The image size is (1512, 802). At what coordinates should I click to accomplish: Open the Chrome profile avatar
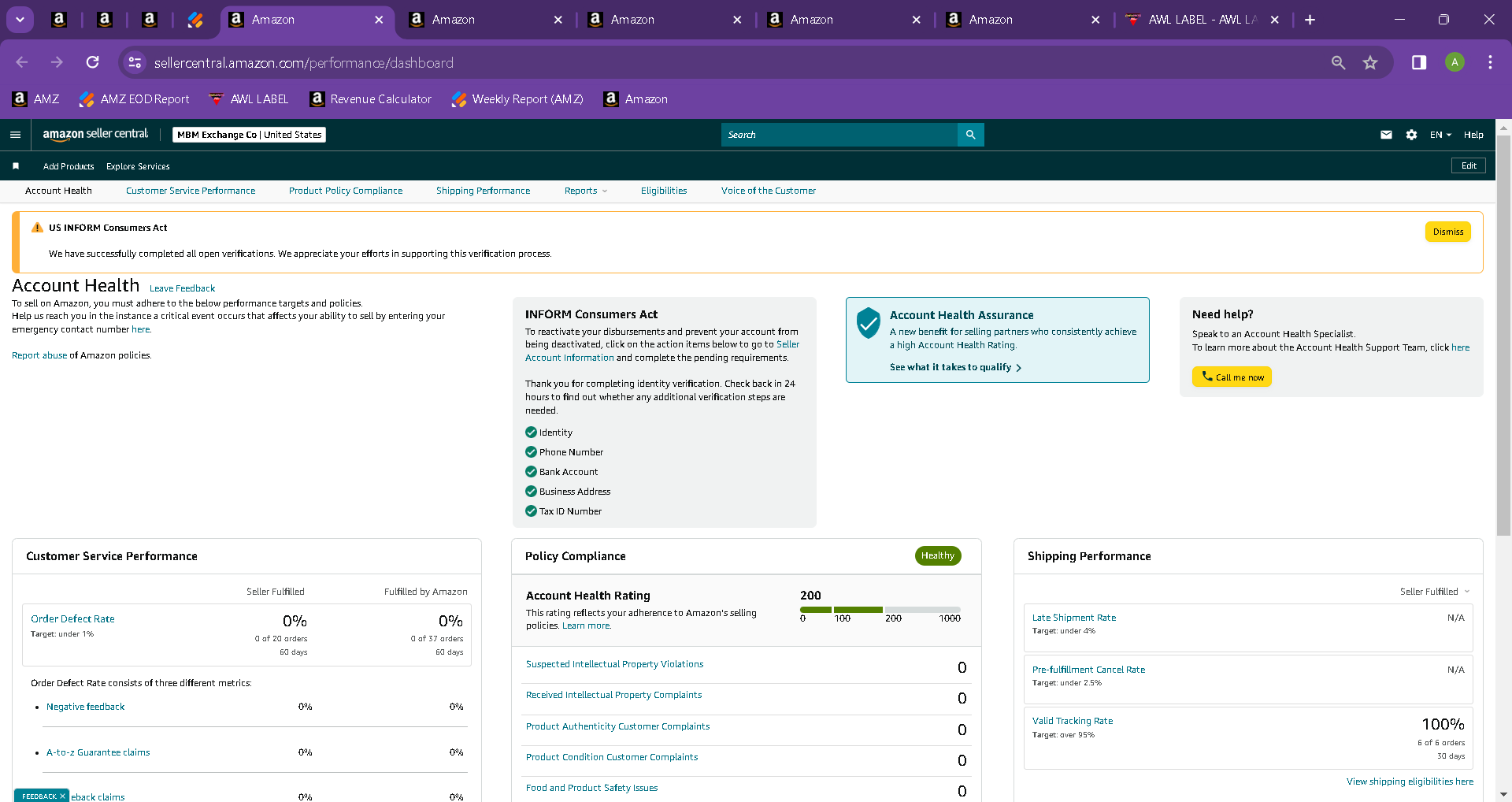(x=1455, y=62)
